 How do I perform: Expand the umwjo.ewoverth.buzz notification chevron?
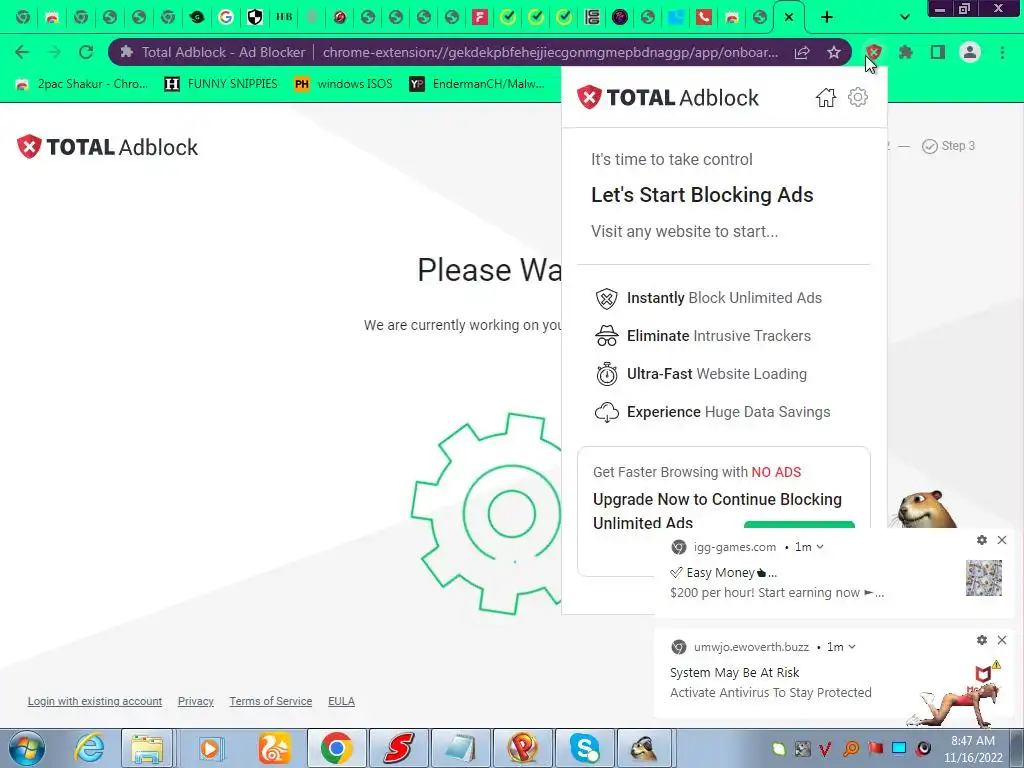click(852, 647)
